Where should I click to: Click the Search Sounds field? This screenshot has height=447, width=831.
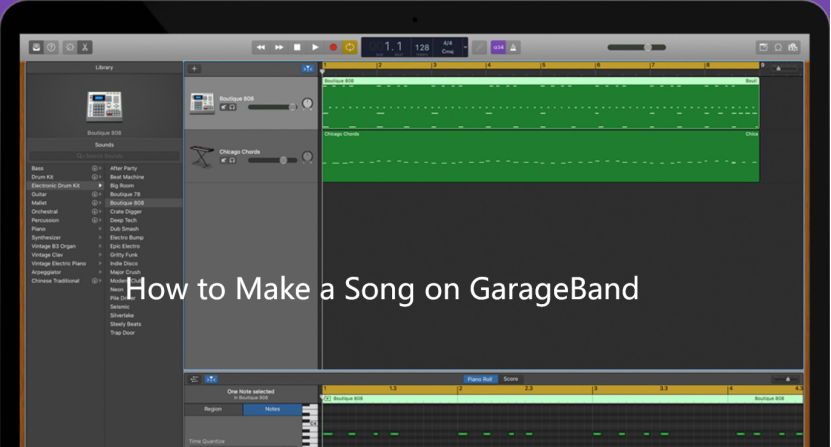[x=104, y=156]
